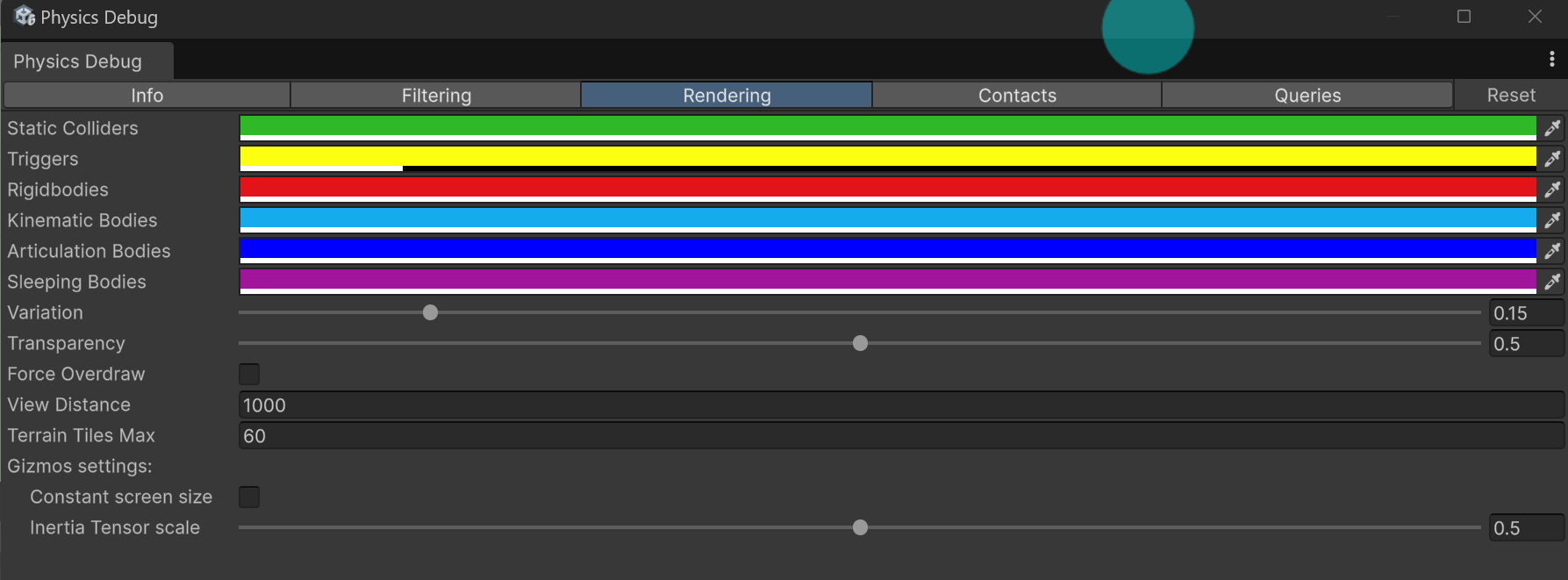Open the Queries tab
This screenshot has height=580, width=1568.
pos(1307,95)
